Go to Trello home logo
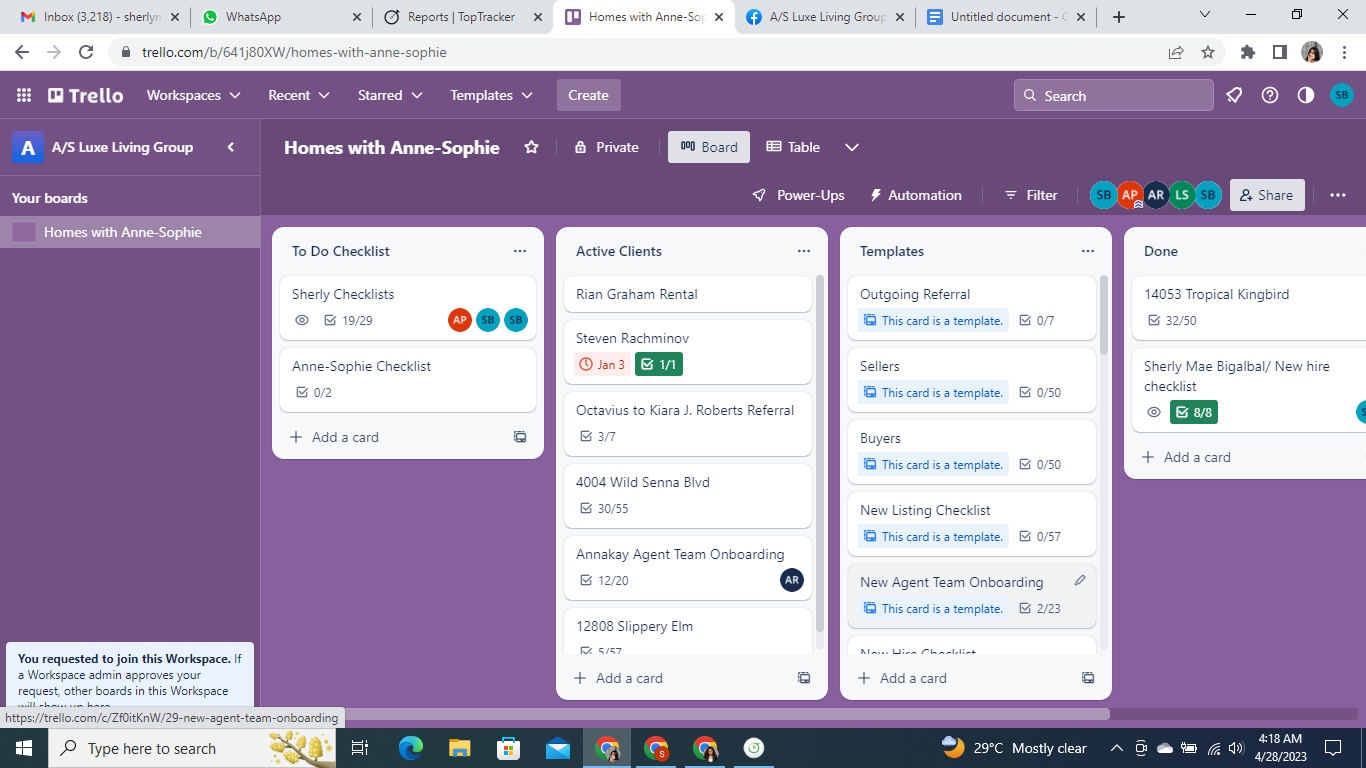The width and height of the screenshot is (1366, 768). 86,95
